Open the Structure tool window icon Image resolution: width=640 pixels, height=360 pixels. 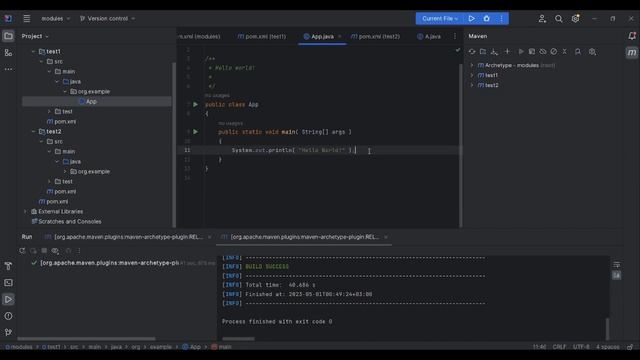click(x=8, y=53)
